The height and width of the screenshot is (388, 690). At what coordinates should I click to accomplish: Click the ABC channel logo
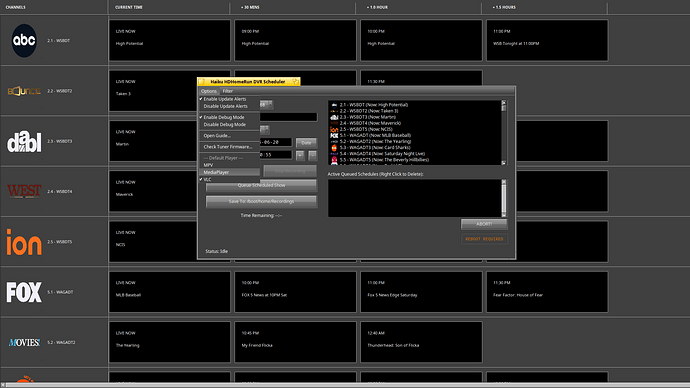(24, 40)
